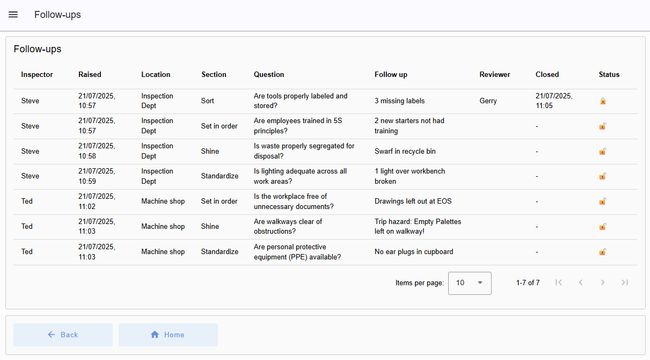The image size is (650, 360).
Task: Open the hamburger navigation menu
Action: coord(13,15)
